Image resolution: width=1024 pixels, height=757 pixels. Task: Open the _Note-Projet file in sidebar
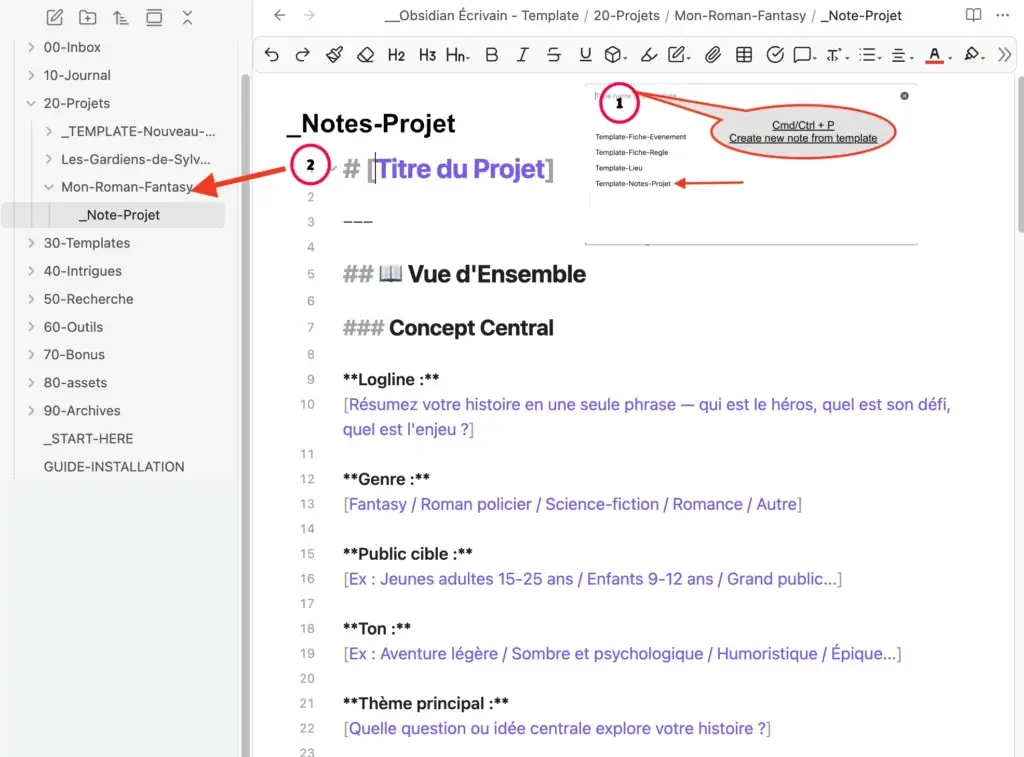click(120, 215)
